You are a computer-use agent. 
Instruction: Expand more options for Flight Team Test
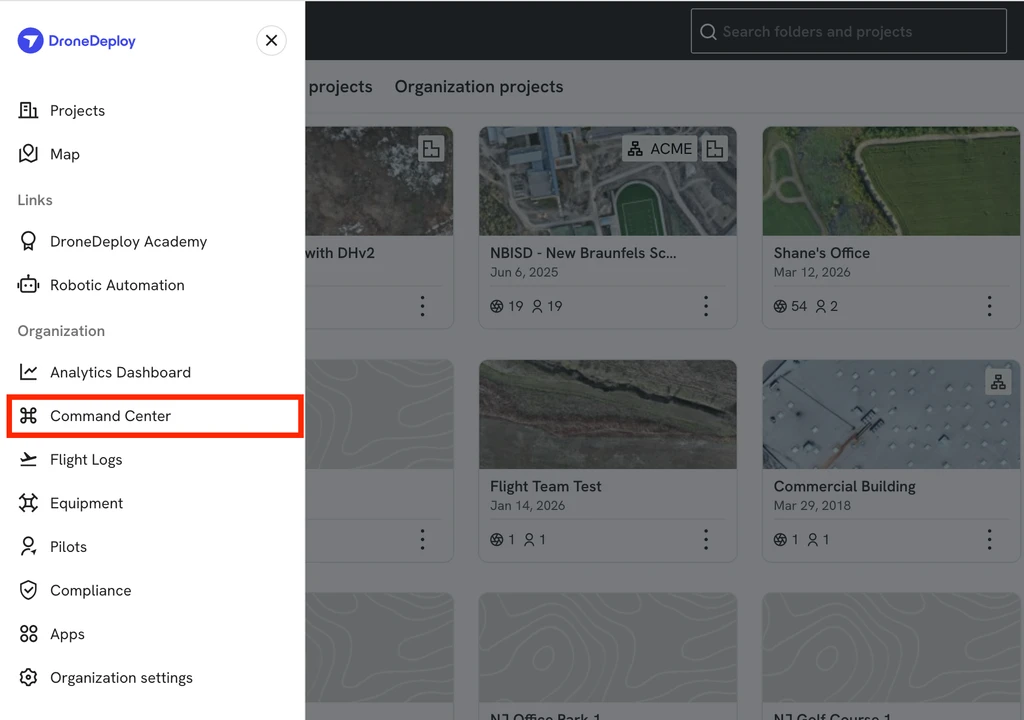coord(706,539)
